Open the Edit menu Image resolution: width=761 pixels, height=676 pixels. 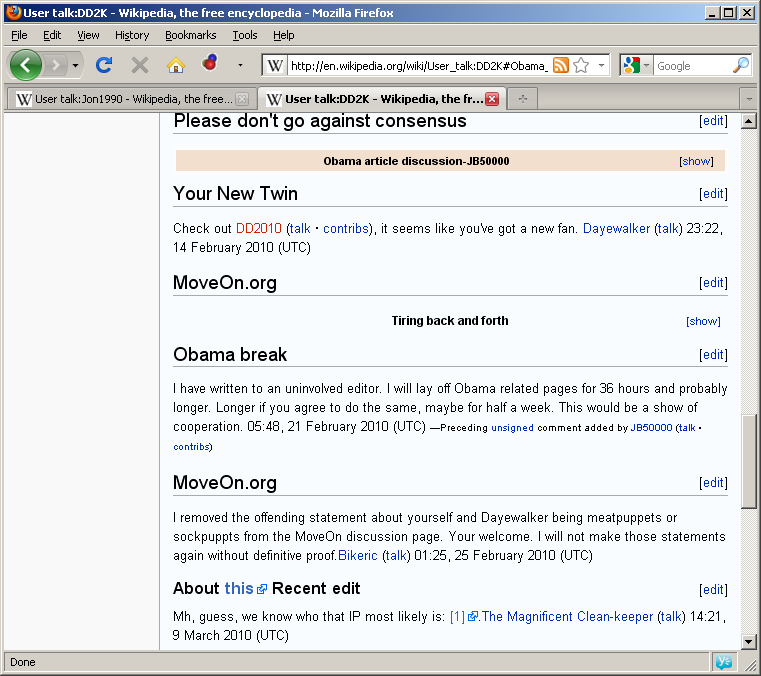pyautogui.click(x=52, y=35)
